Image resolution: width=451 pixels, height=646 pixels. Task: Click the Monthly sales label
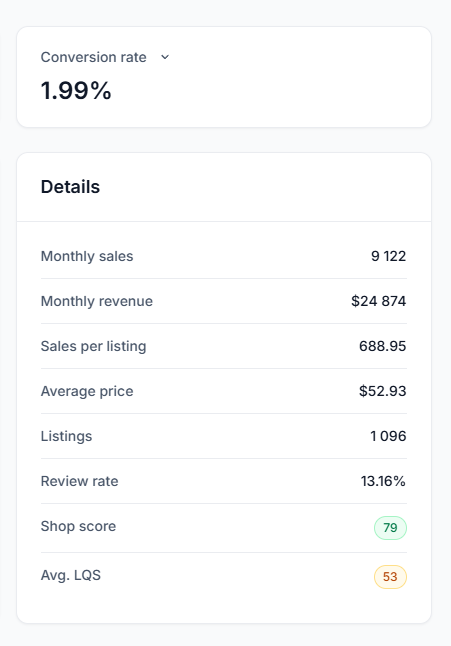click(x=87, y=256)
